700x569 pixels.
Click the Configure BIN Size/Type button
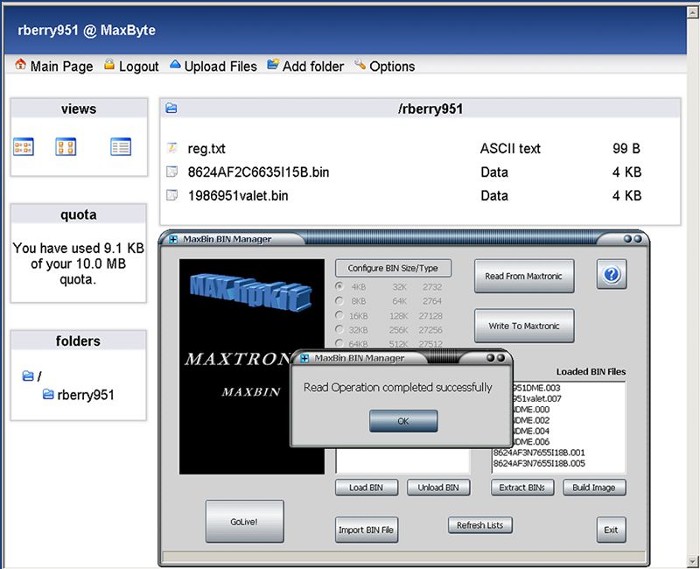393,268
